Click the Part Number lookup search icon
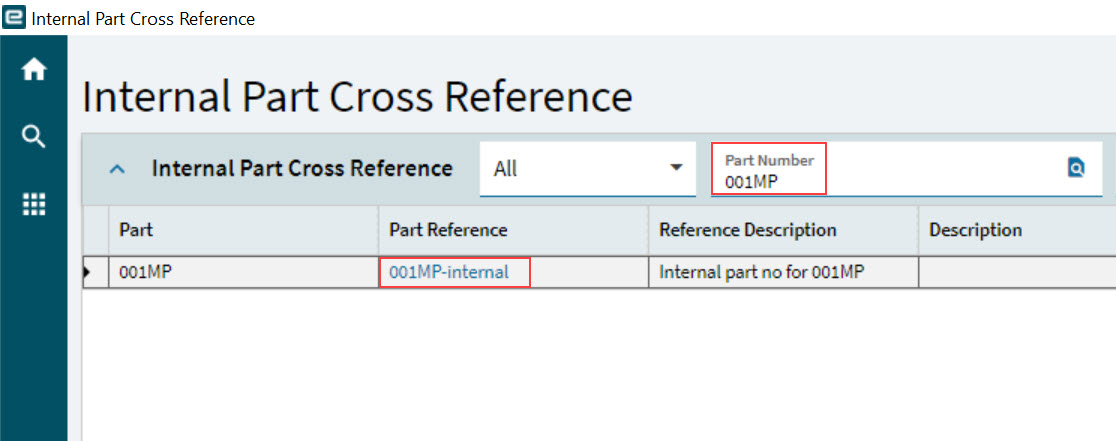Viewport: 1116px width, 441px height. pos(1076,168)
